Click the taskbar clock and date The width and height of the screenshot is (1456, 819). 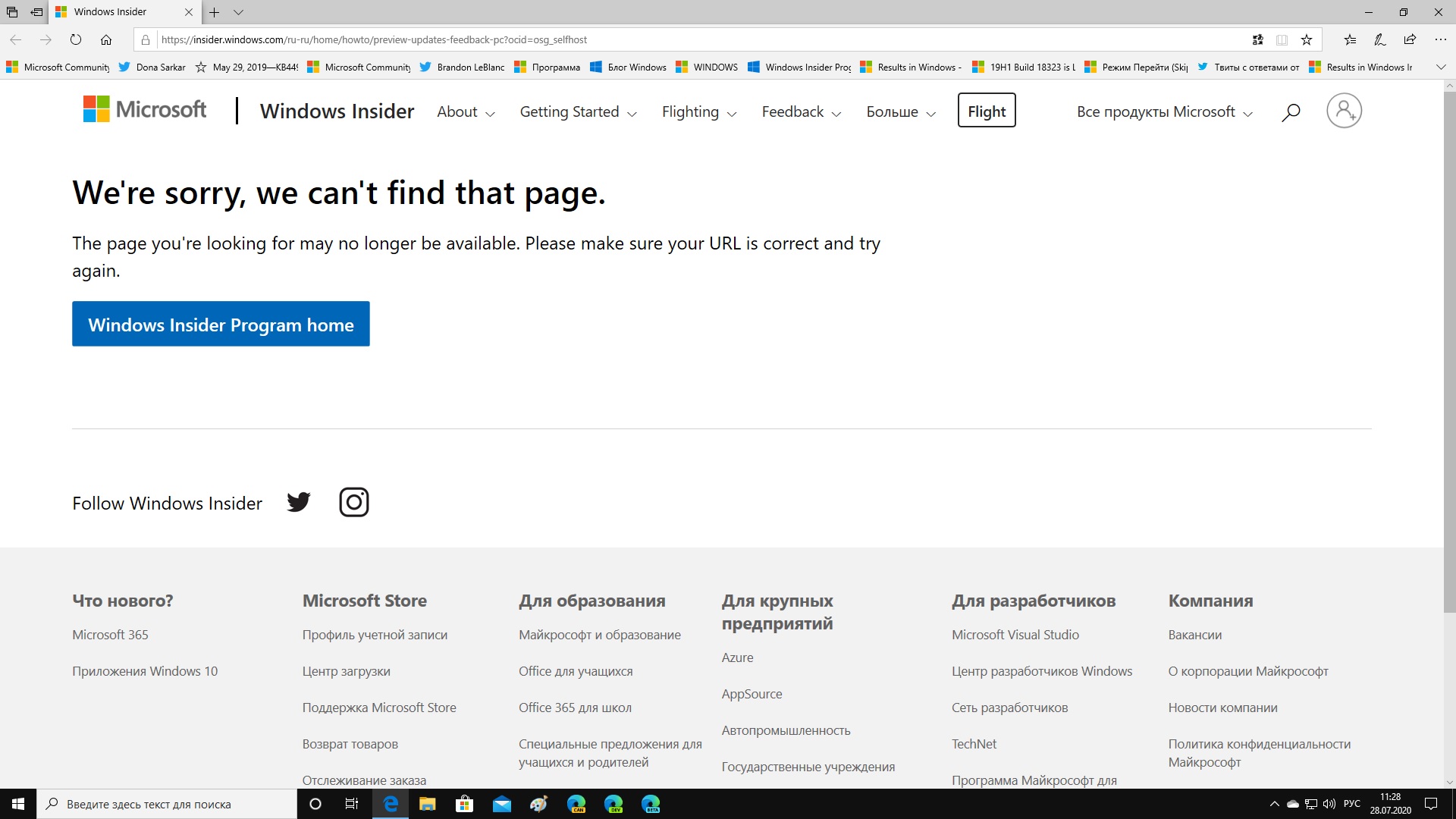coord(1390,804)
